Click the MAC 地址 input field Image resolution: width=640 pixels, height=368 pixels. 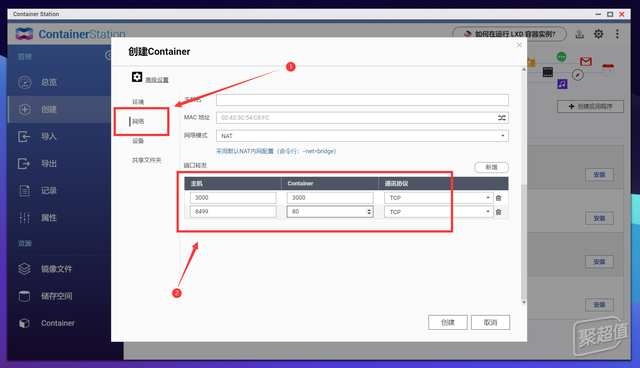coord(356,117)
